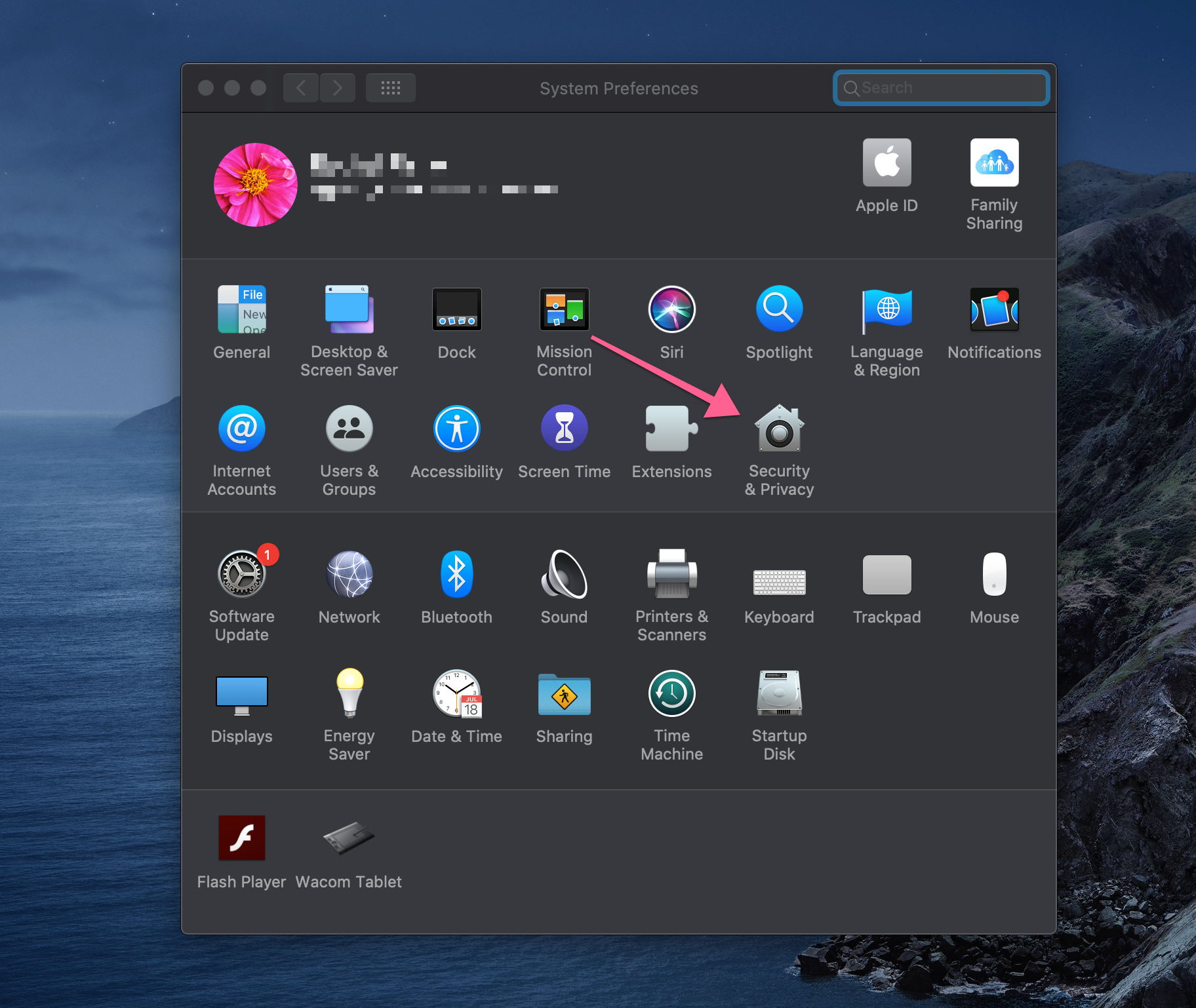
Task: Click the Apple ID icon
Action: click(x=887, y=163)
